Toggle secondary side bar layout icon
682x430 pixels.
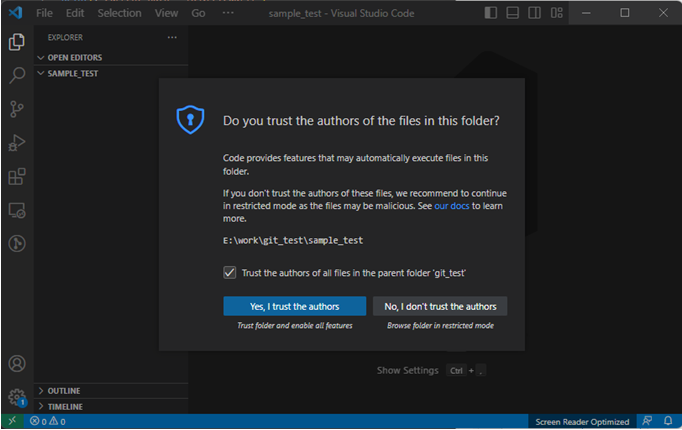pos(534,13)
